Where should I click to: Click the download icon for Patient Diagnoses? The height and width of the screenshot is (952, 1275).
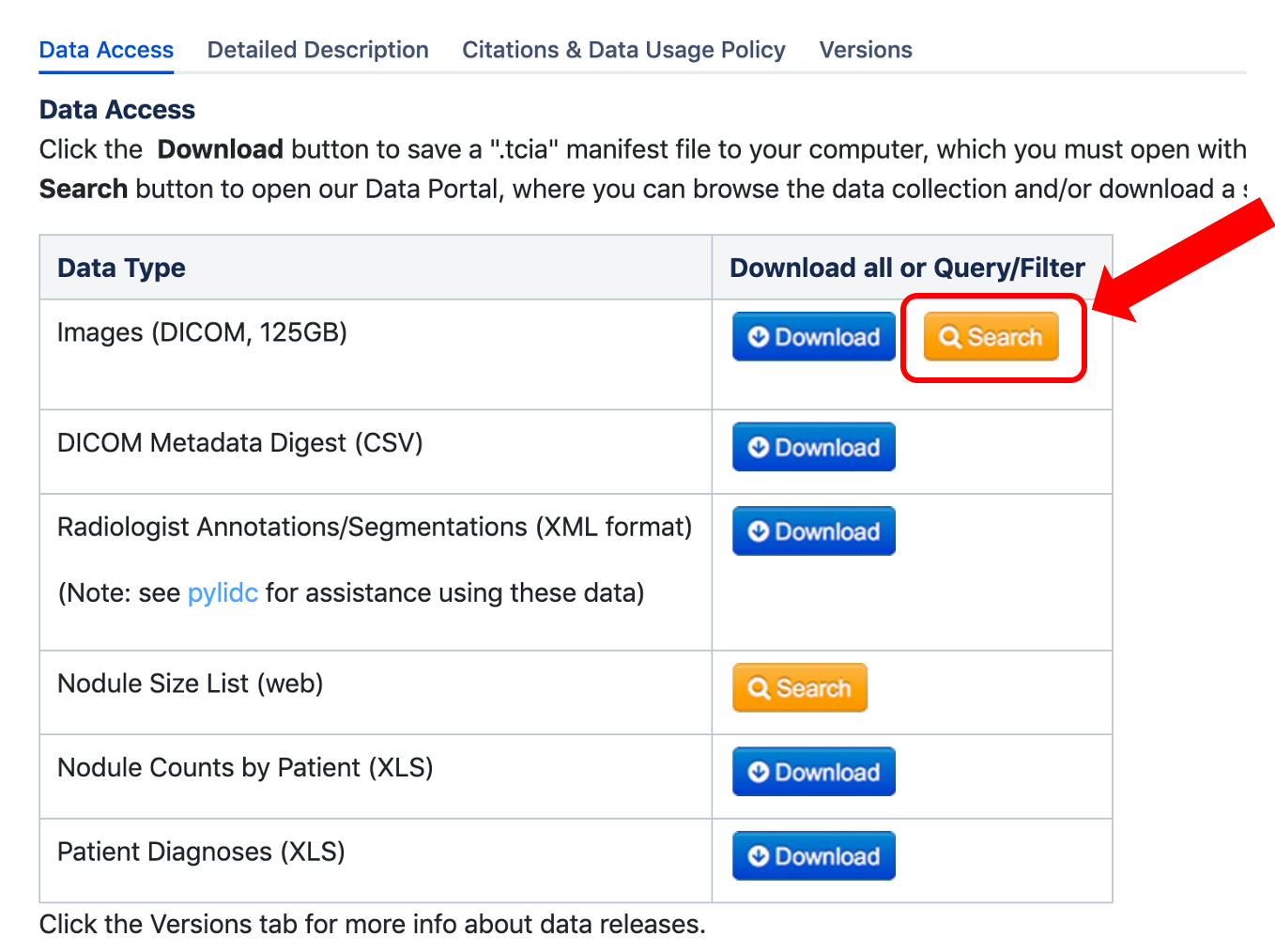tap(759, 855)
